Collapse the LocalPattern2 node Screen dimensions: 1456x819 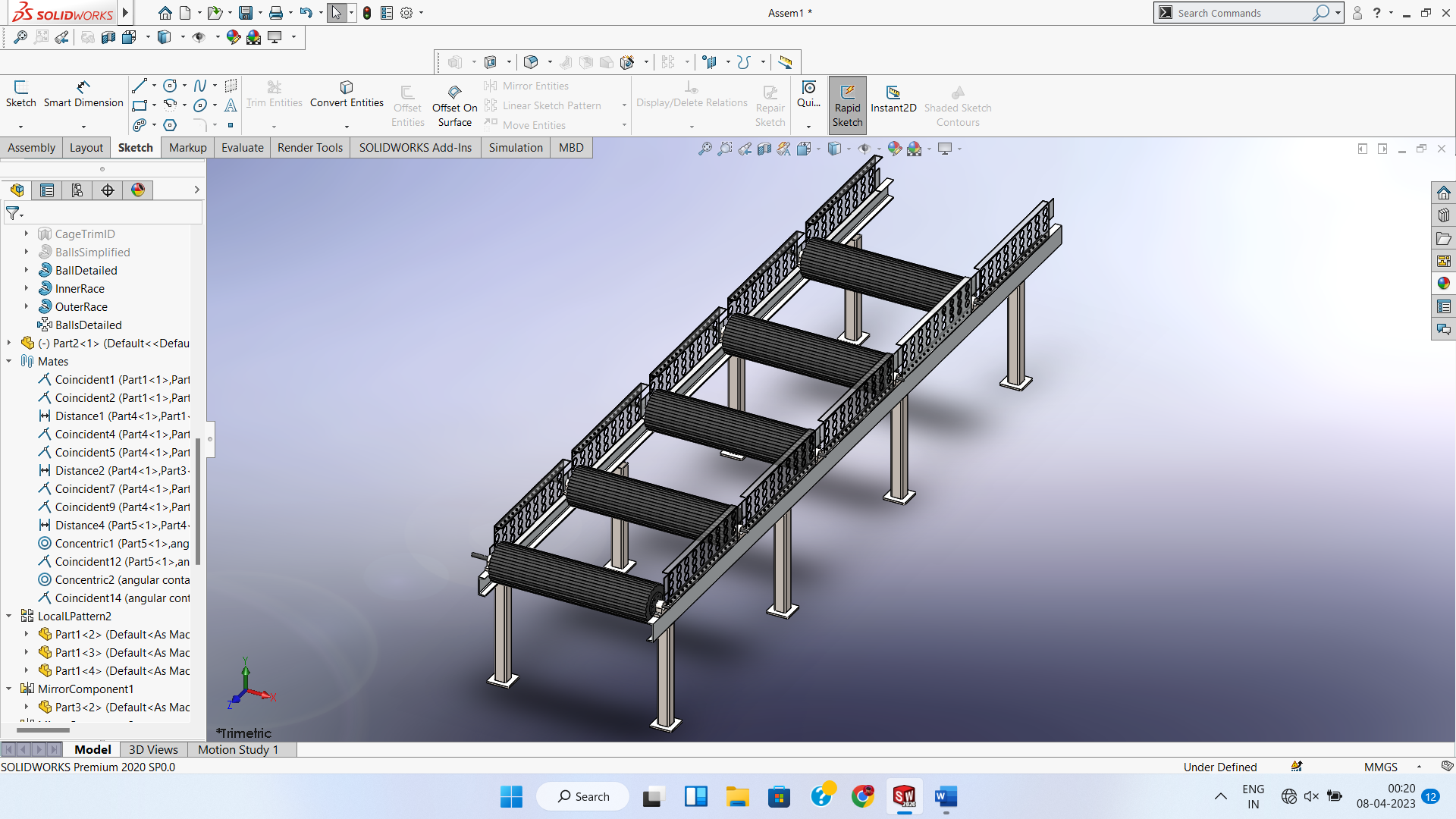tap(9, 616)
